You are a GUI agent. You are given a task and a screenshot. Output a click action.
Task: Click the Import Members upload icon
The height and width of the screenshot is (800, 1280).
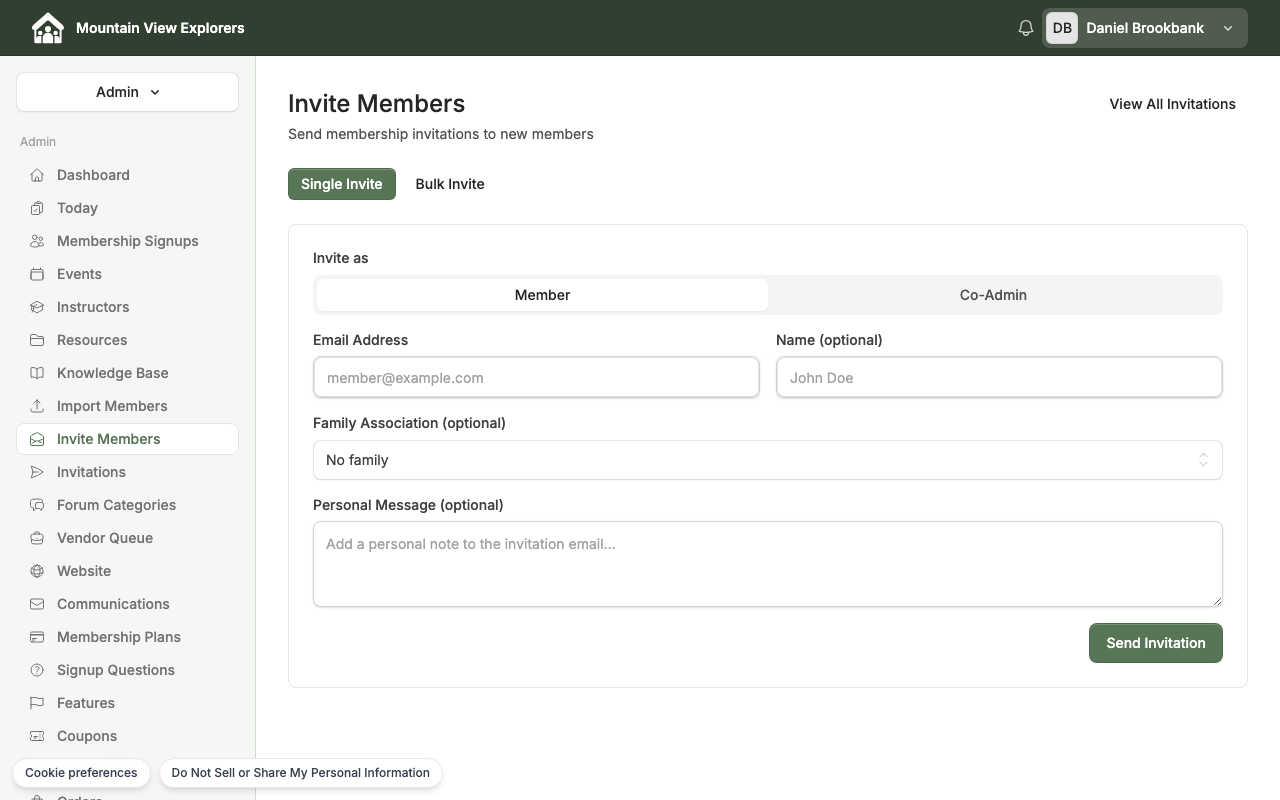click(37, 406)
